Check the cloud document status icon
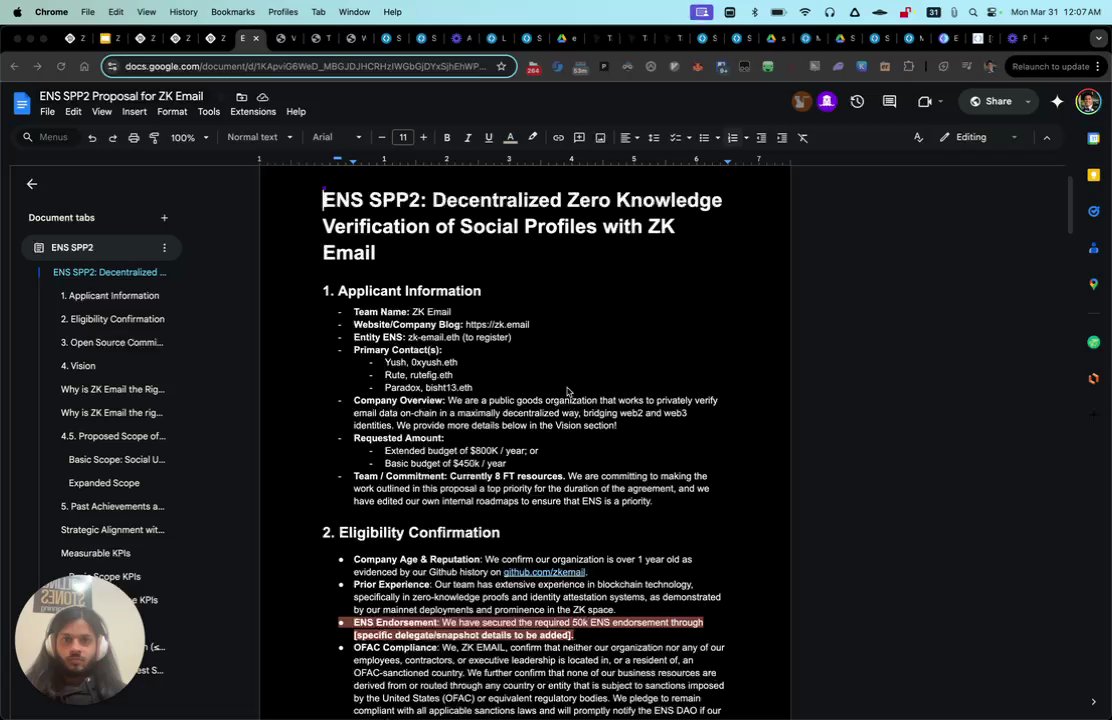 (262, 96)
